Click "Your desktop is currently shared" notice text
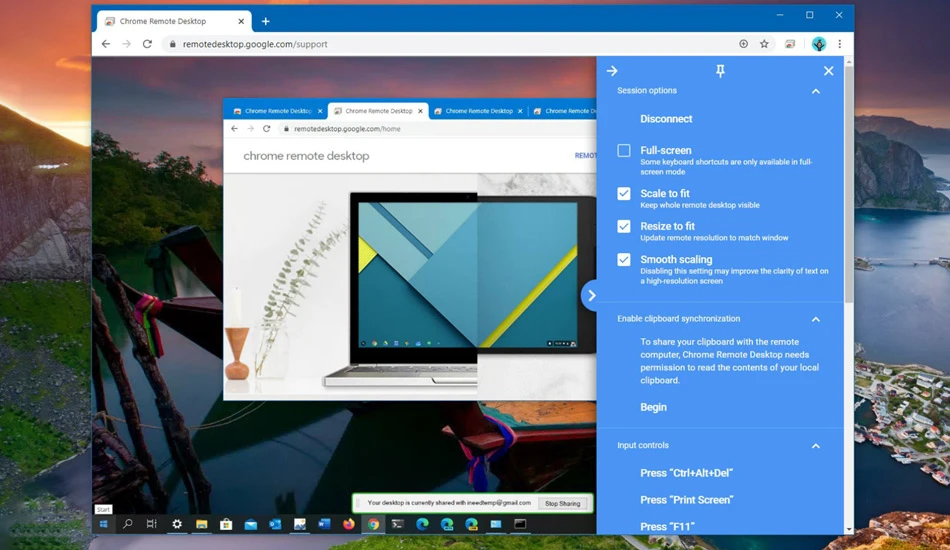This screenshot has height=550, width=950. (449, 503)
